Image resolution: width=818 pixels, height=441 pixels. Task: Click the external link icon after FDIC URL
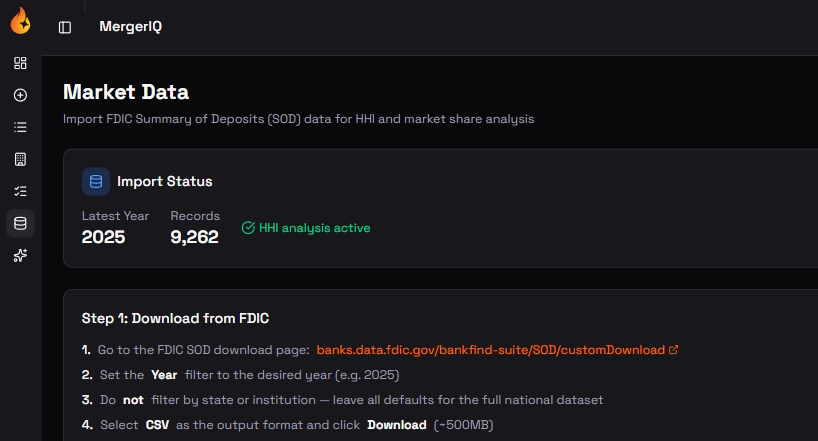(674, 350)
